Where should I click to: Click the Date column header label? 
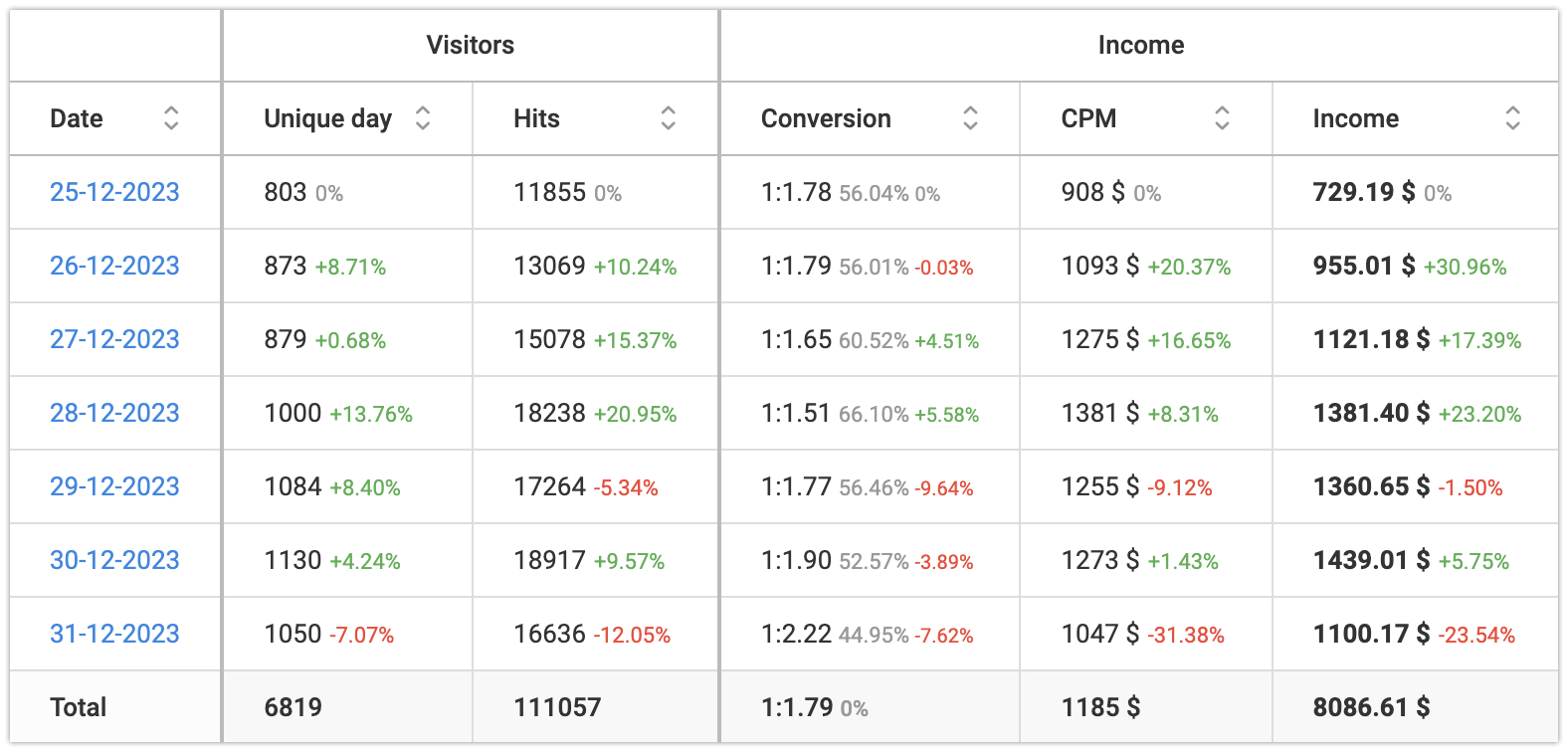click(x=77, y=118)
